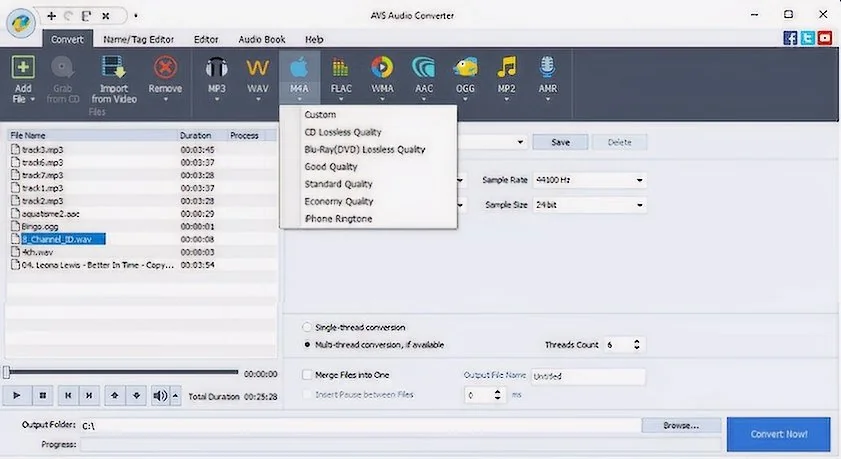Open the Twitter link icon
The width and height of the screenshot is (841, 459).
(808, 38)
